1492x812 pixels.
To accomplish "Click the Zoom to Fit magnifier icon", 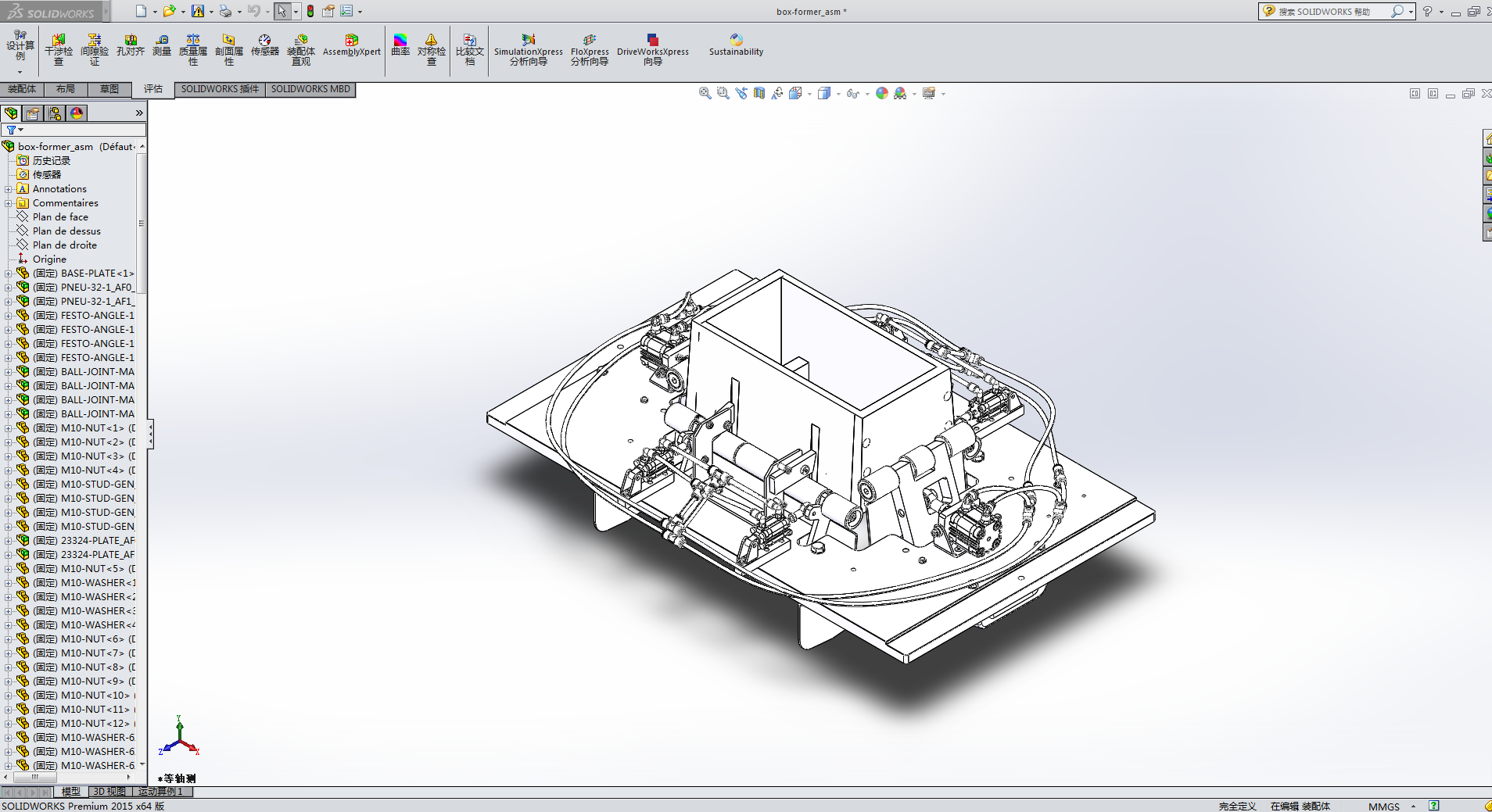I will coord(705,93).
